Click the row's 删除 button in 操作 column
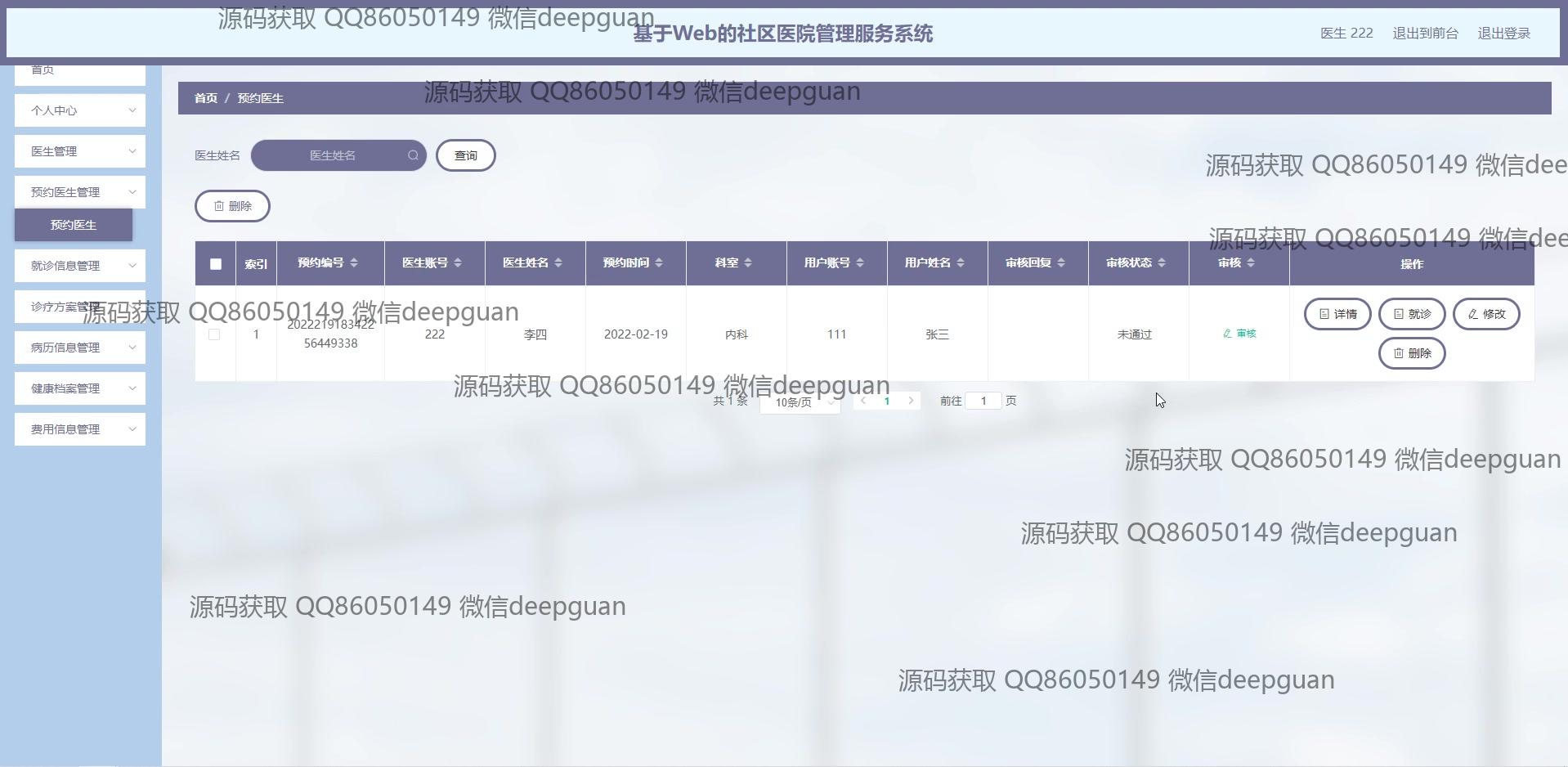 1412,353
